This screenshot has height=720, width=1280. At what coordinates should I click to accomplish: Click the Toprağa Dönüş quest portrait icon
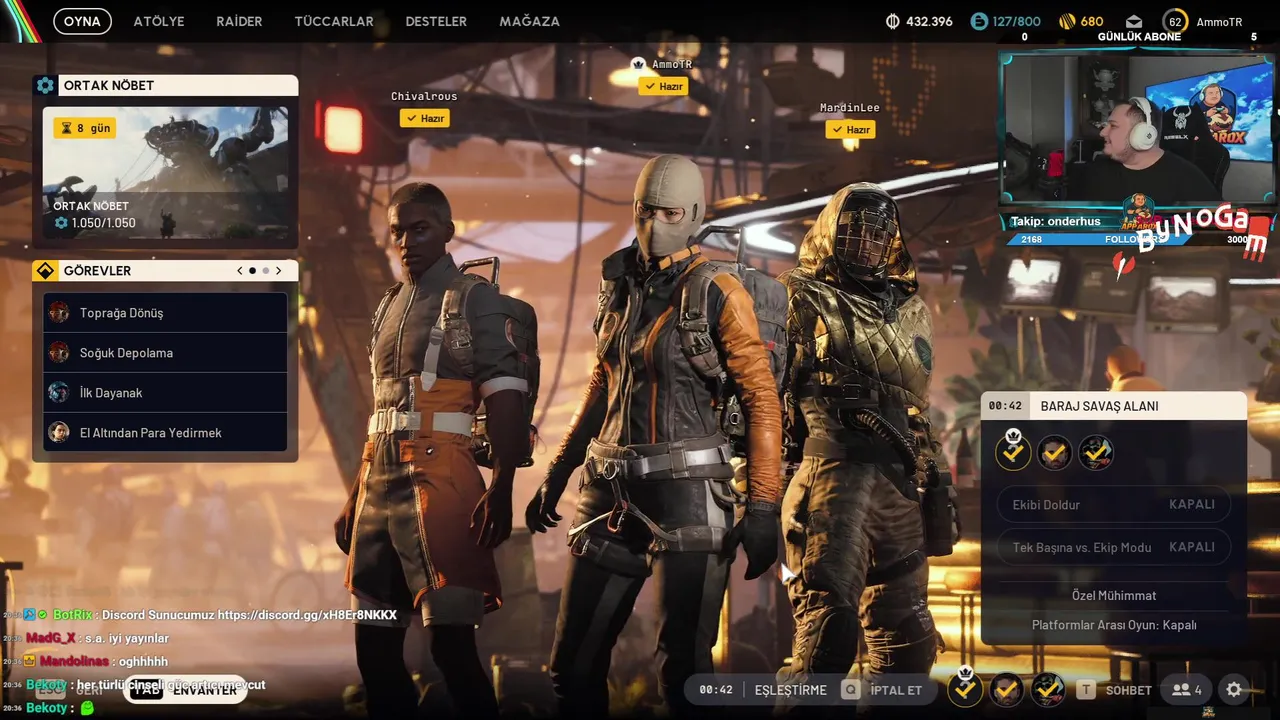59,312
